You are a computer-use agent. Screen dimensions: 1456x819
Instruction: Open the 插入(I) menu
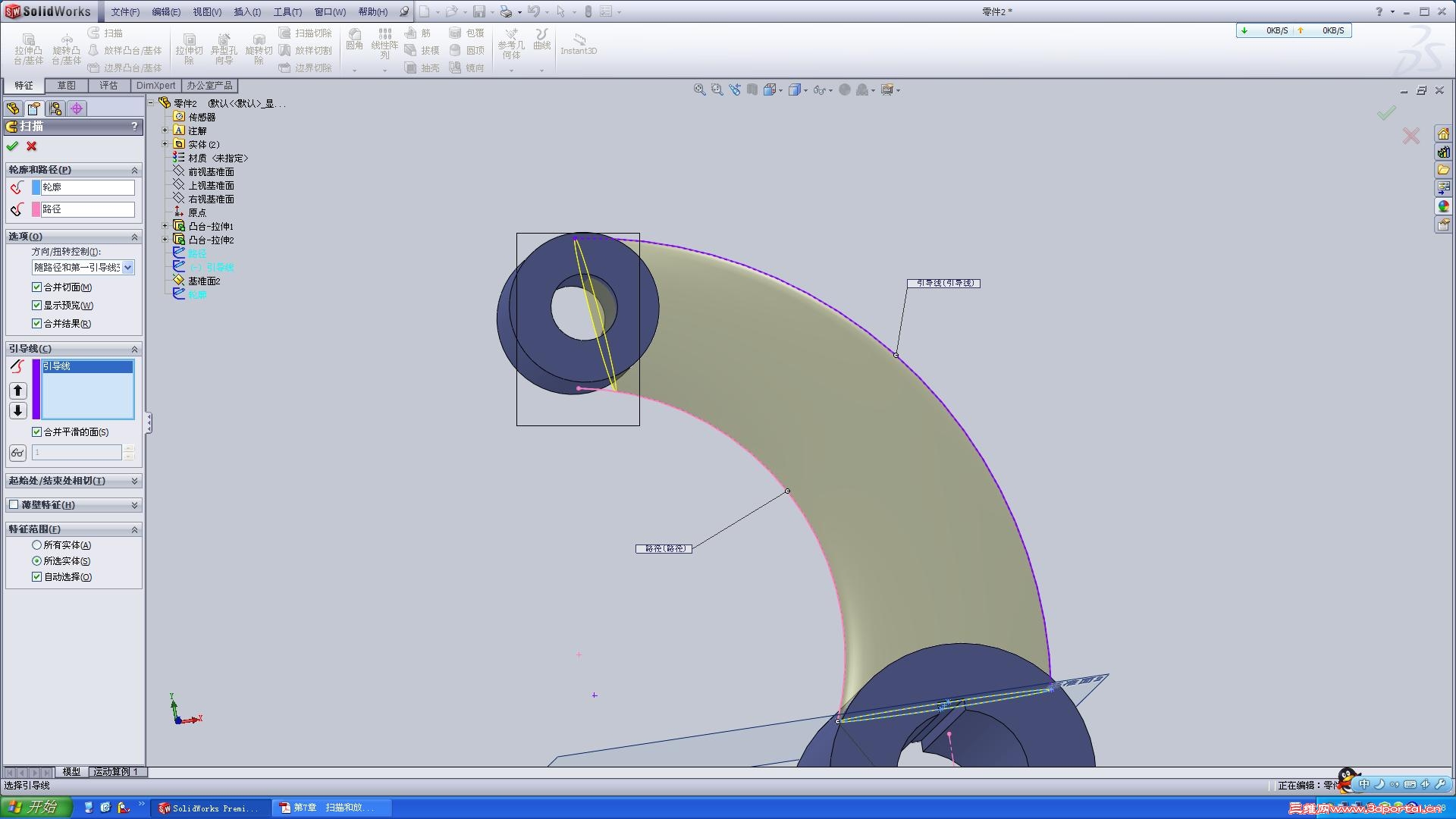click(x=247, y=12)
